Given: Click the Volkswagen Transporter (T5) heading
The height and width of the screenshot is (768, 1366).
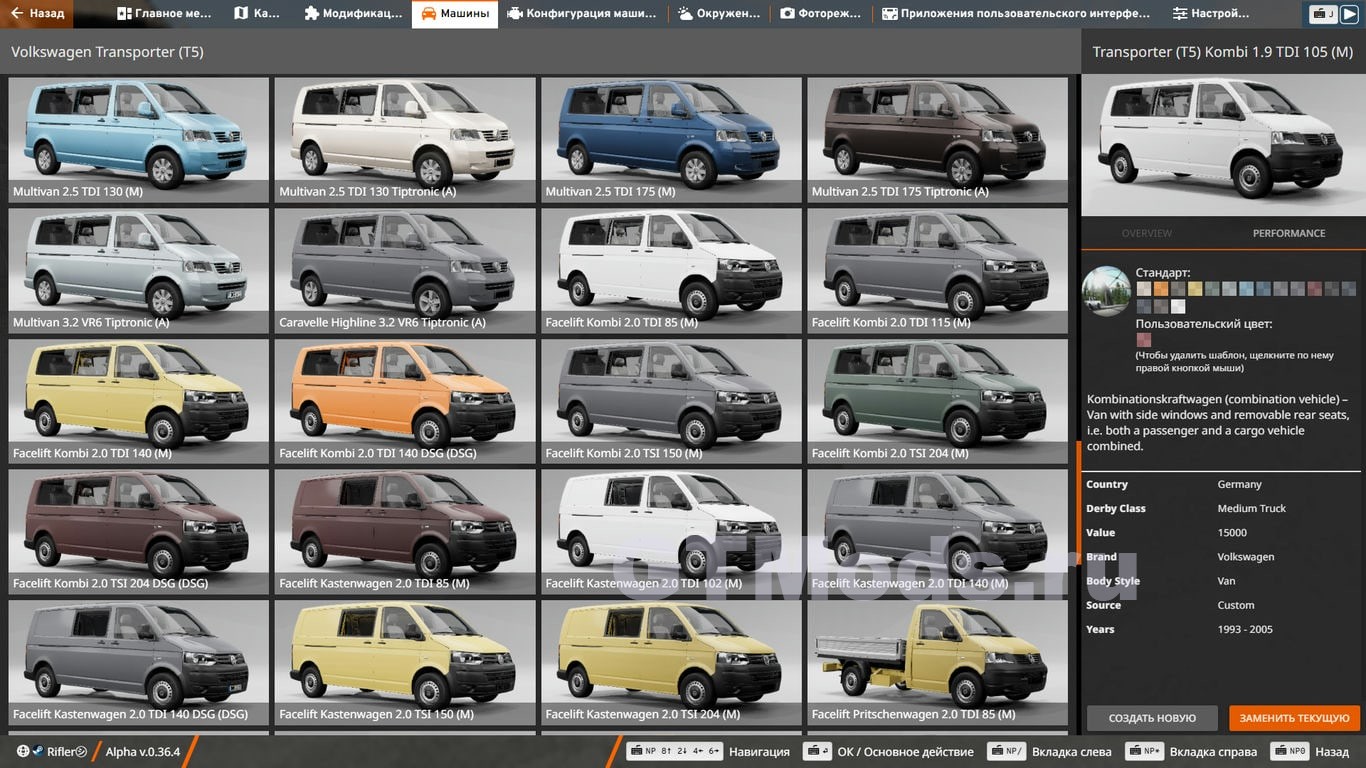Looking at the screenshot, I should coord(107,52).
